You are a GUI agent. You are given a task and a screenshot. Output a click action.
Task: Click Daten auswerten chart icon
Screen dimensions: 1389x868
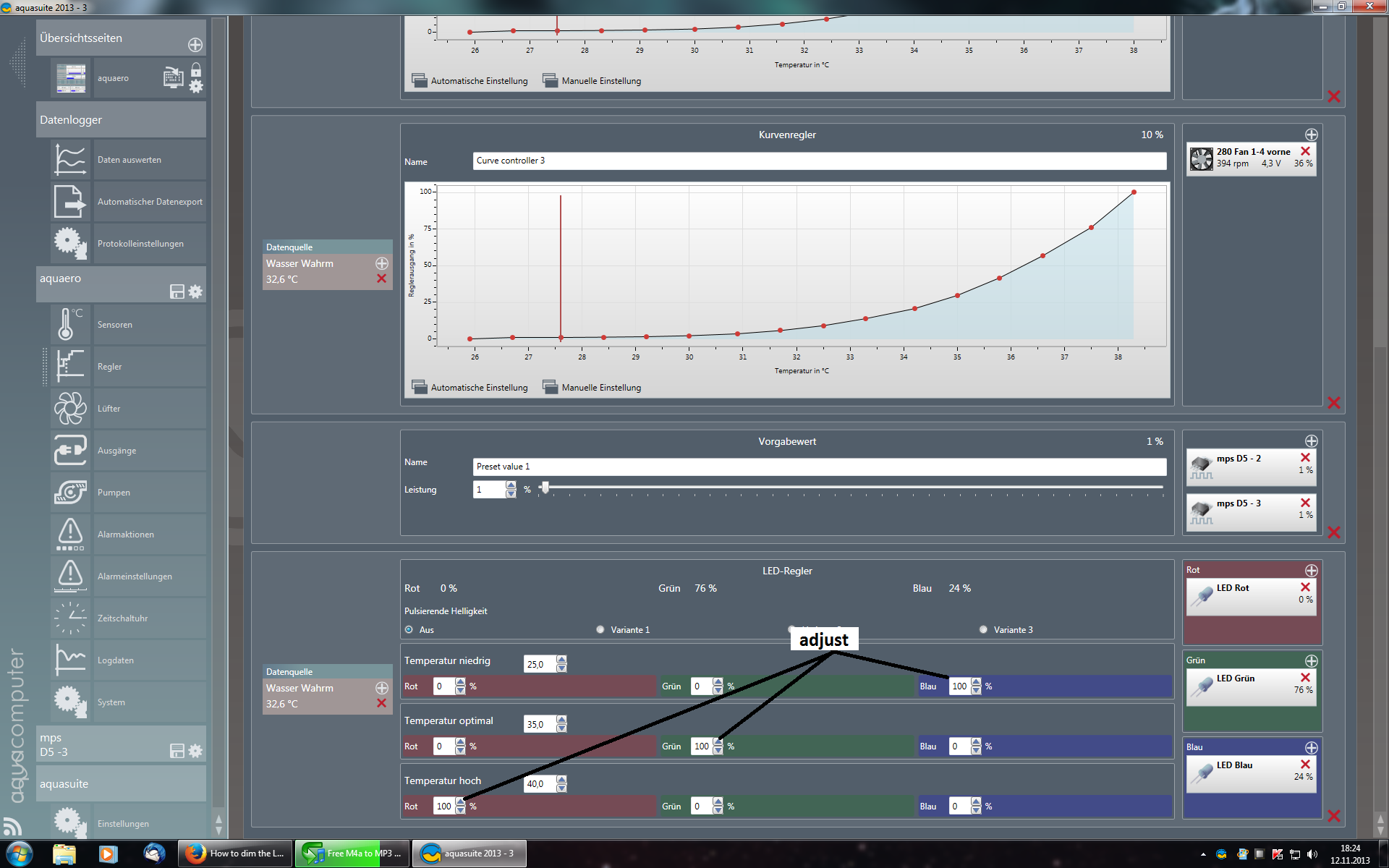[x=70, y=159]
